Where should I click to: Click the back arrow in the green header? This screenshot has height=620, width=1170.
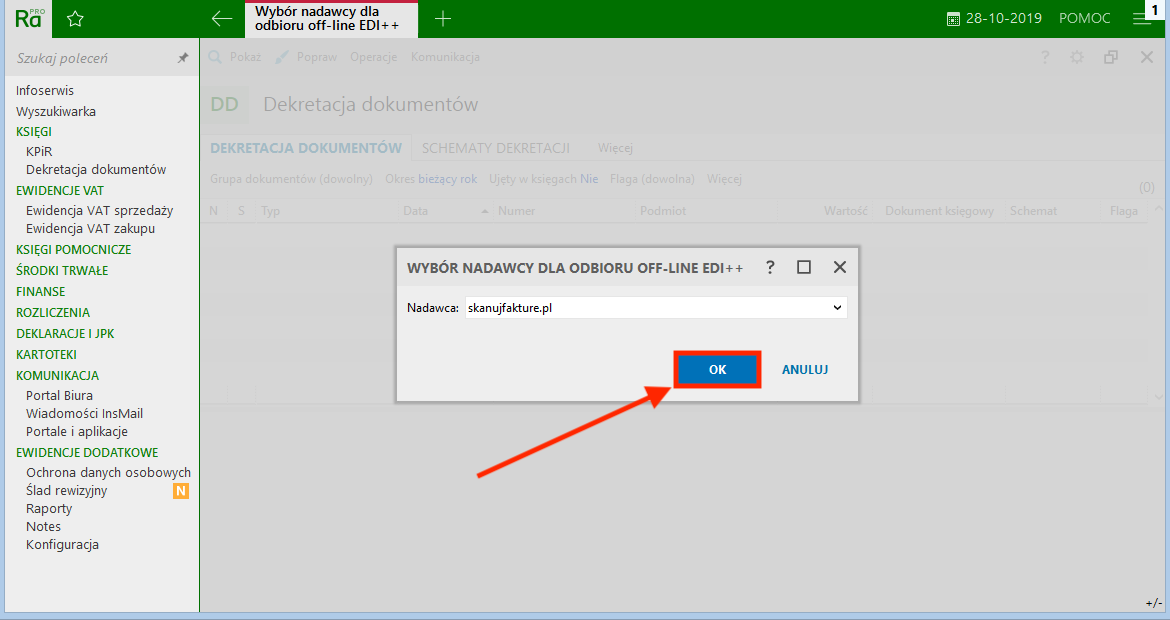point(221,17)
